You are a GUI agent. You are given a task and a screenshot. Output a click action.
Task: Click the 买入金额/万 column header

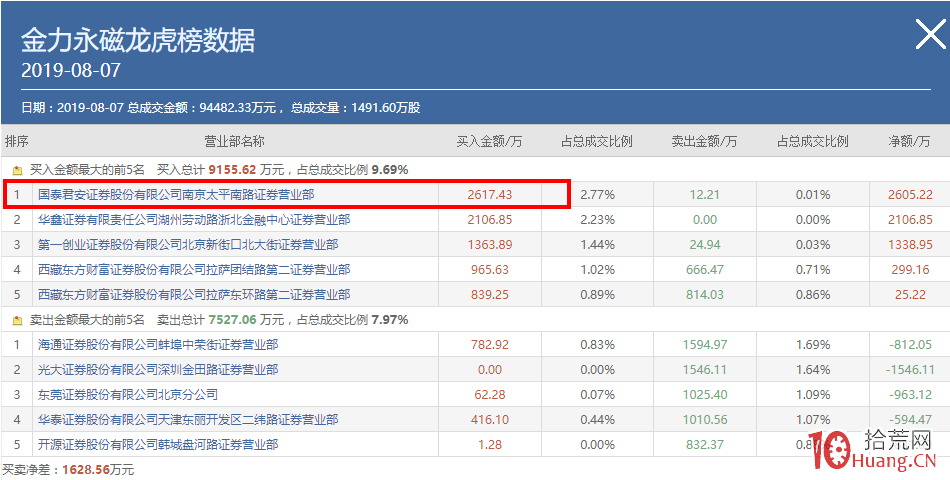tap(490, 141)
